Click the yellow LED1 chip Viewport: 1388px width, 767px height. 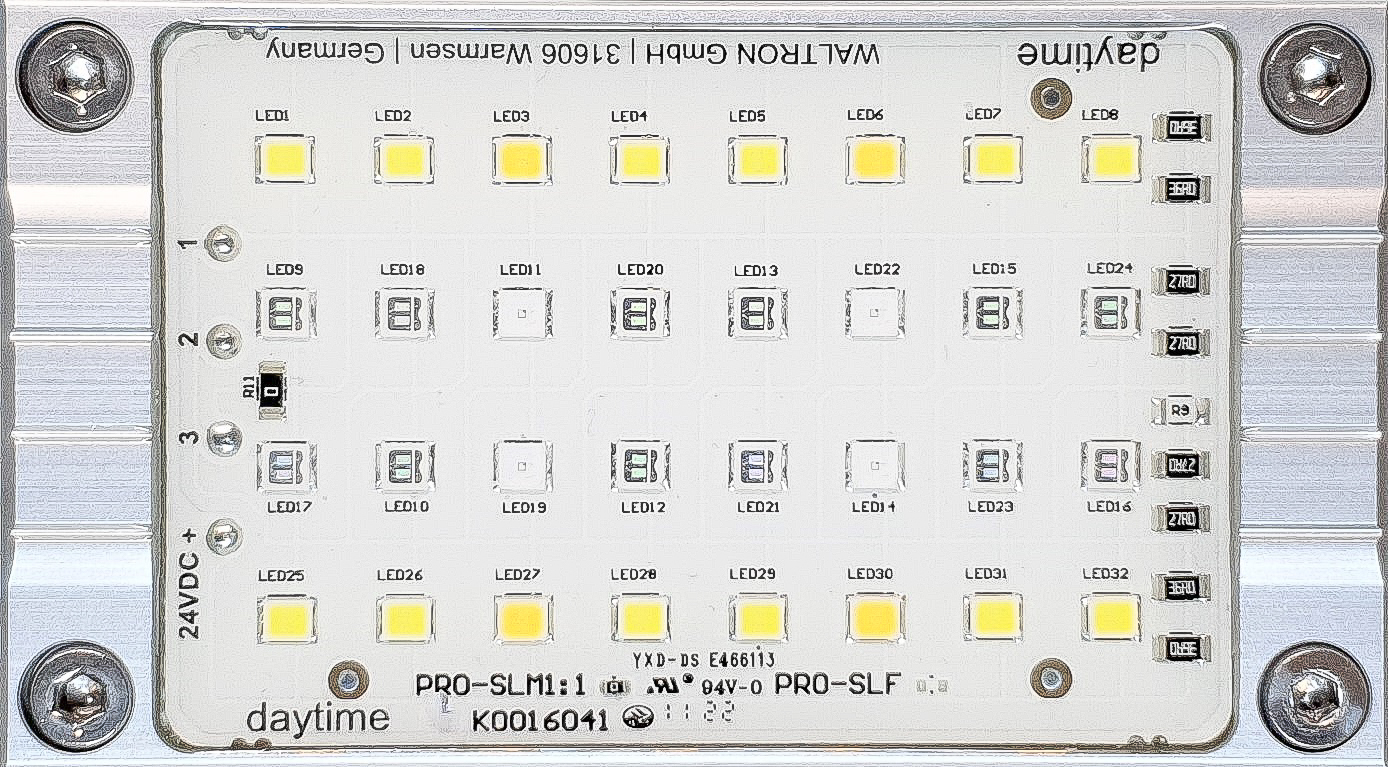(x=286, y=160)
